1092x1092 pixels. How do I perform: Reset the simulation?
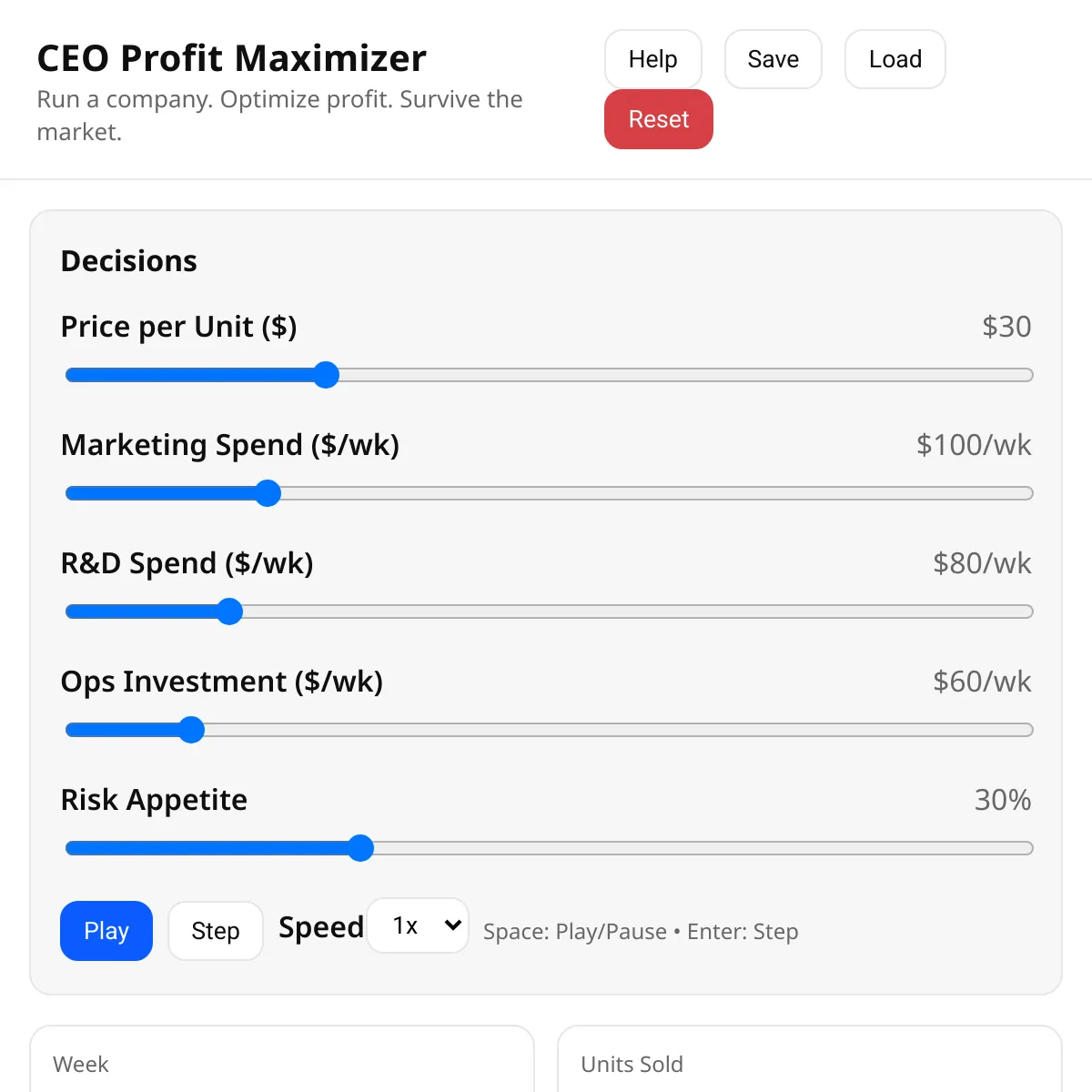pos(658,119)
